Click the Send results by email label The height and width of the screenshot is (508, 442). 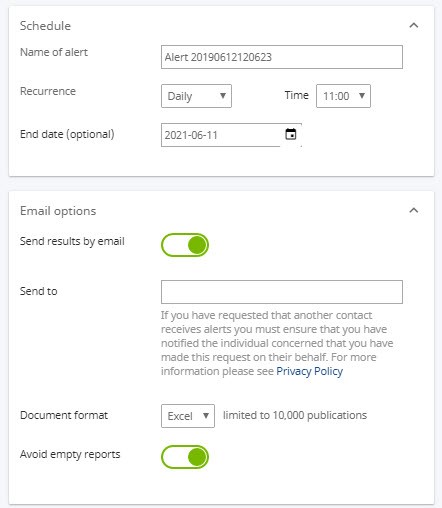point(72,241)
